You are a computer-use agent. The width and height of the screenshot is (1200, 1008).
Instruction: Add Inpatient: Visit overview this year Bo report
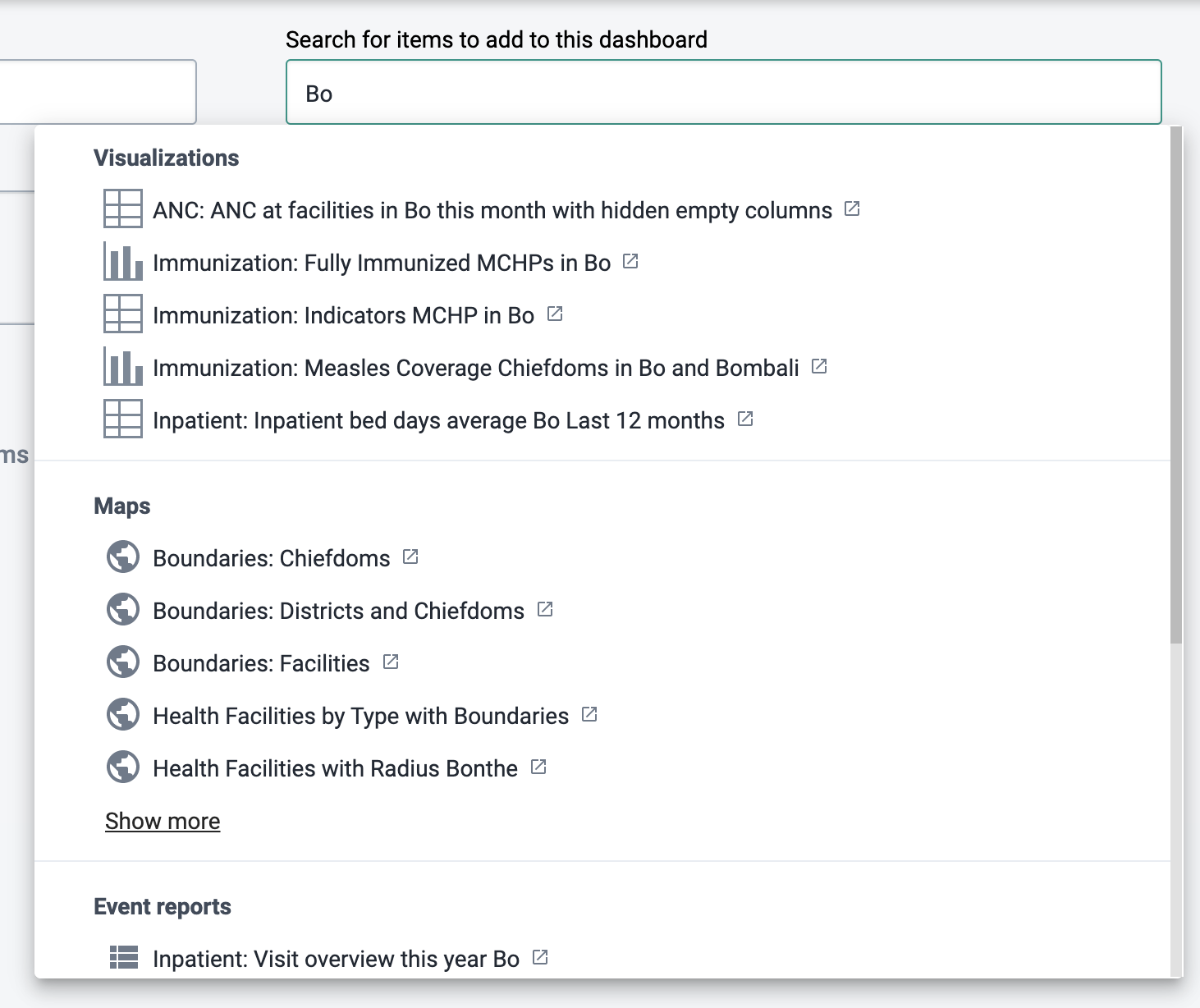coord(336,959)
